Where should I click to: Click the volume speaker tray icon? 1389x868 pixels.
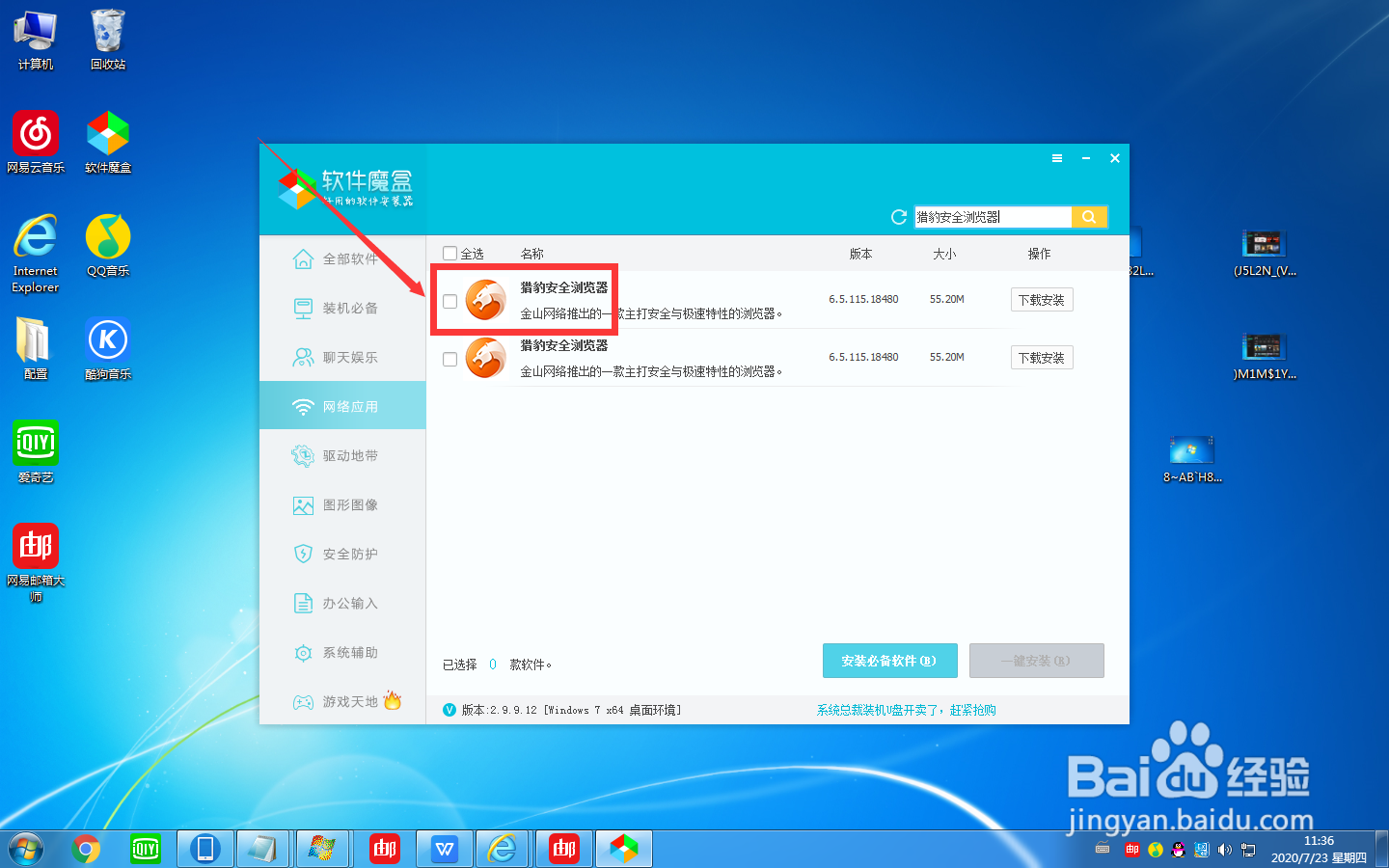pos(1224,850)
